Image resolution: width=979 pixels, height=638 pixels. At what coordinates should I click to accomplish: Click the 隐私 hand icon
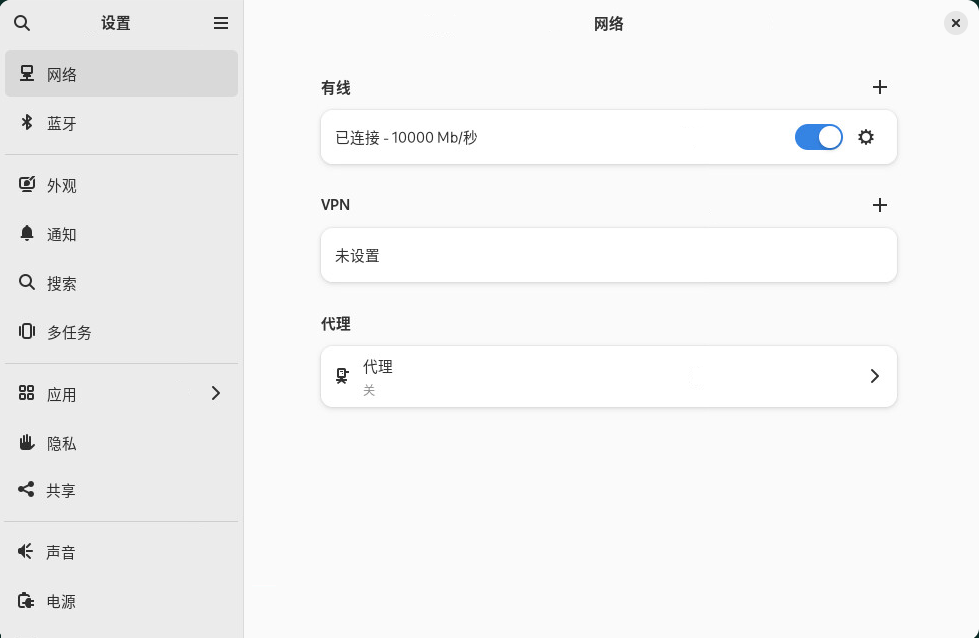[27, 443]
